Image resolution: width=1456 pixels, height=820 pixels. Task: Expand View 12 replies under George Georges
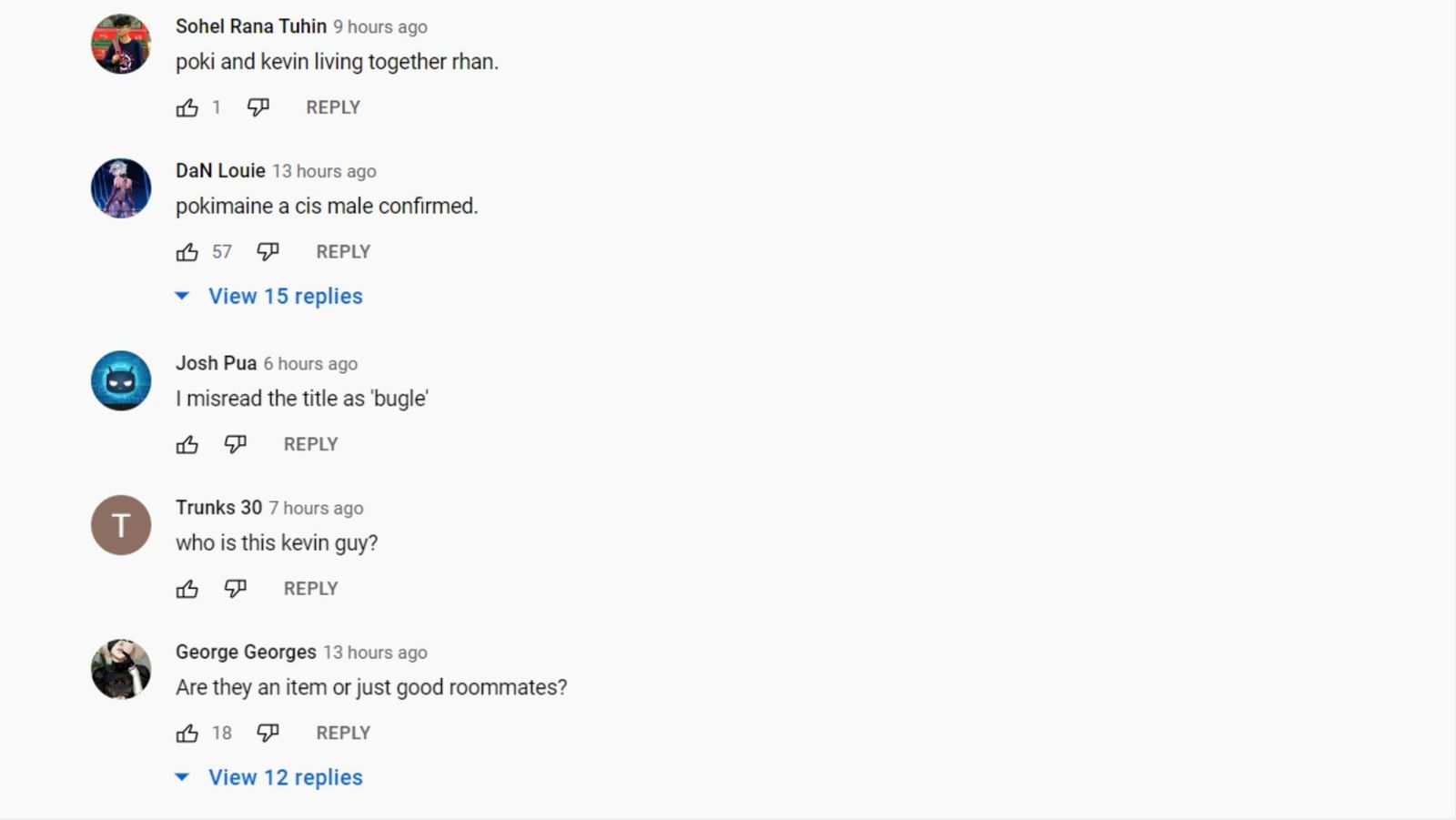click(x=285, y=778)
